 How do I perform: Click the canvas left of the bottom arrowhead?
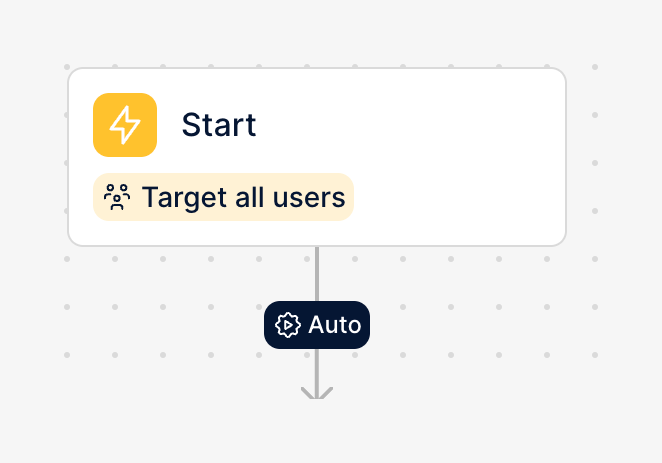(x=200, y=410)
